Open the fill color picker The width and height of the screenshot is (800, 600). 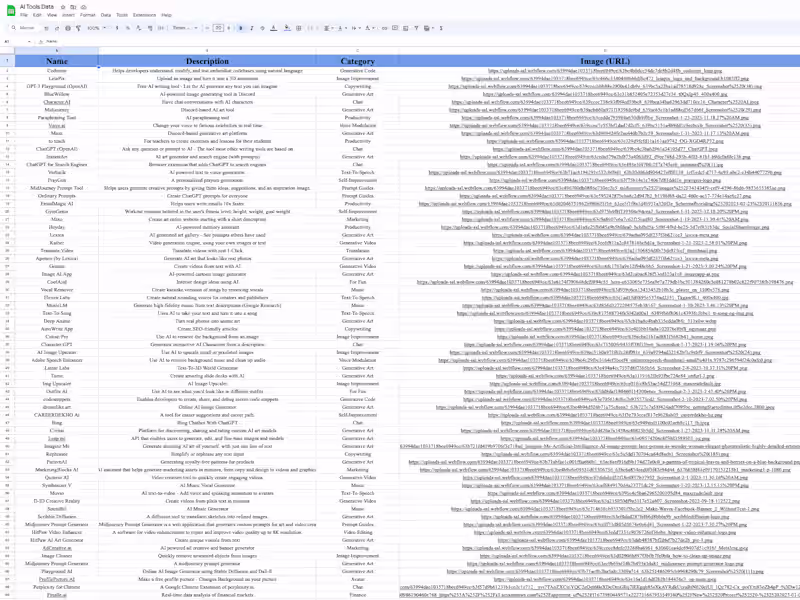coord(287,28)
